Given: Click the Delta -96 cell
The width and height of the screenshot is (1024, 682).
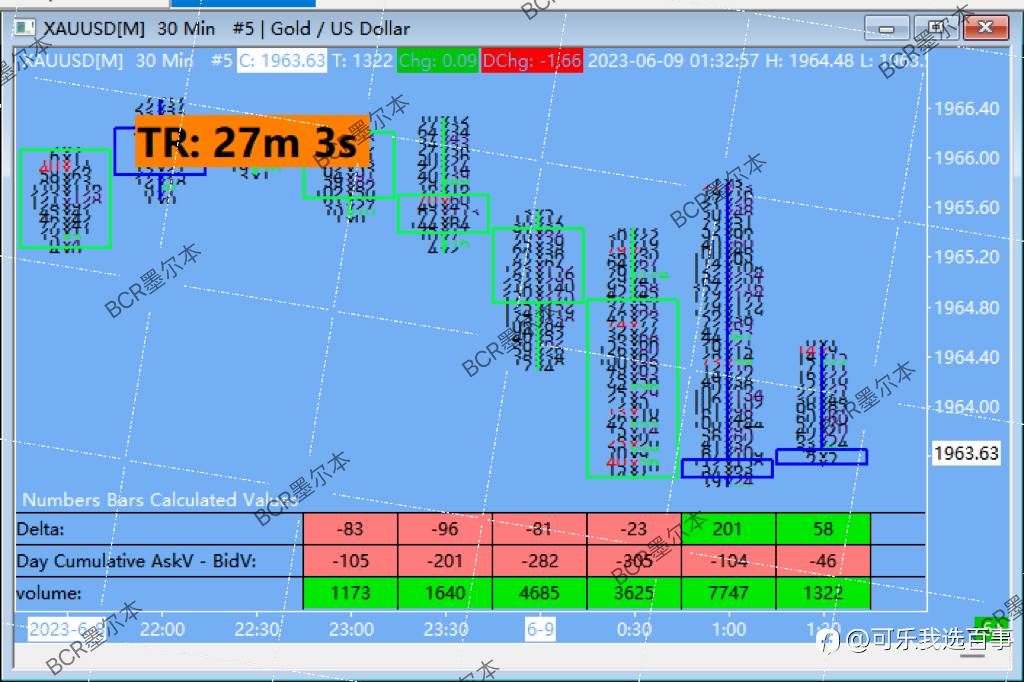Looking at the screenshot, I should 445,528.
